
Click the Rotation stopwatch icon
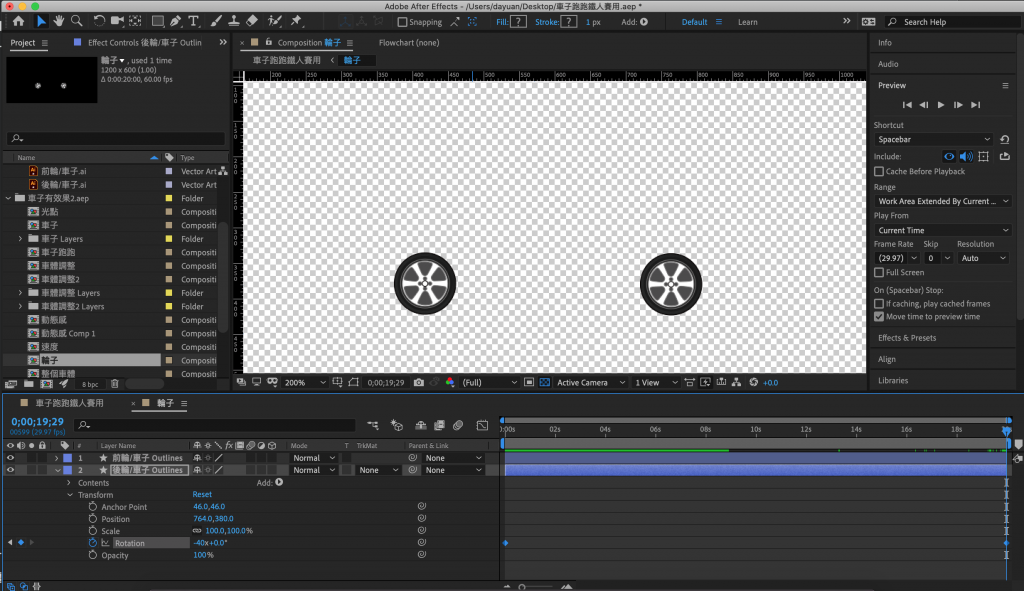93,543
